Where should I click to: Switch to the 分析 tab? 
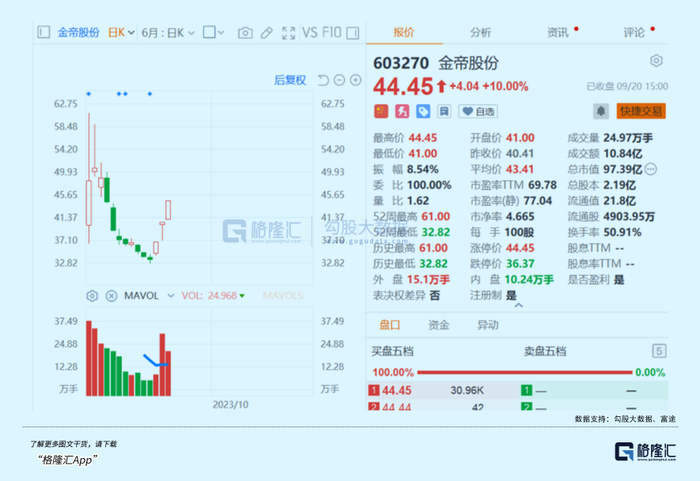click(x=480, y=32)
